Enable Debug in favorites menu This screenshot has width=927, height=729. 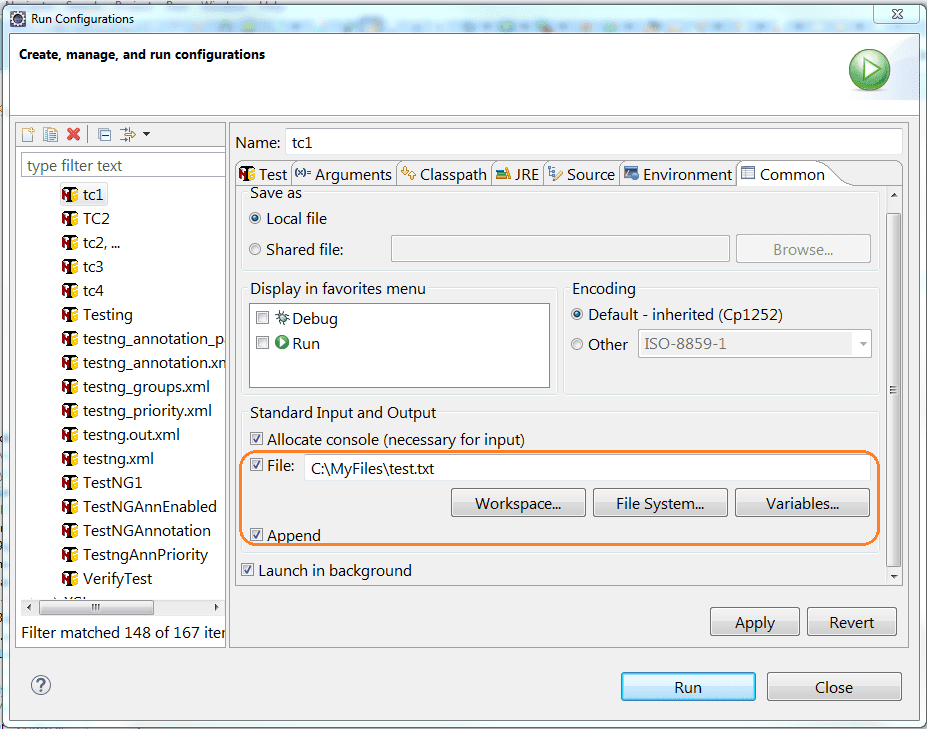click(x=262, y=318)
